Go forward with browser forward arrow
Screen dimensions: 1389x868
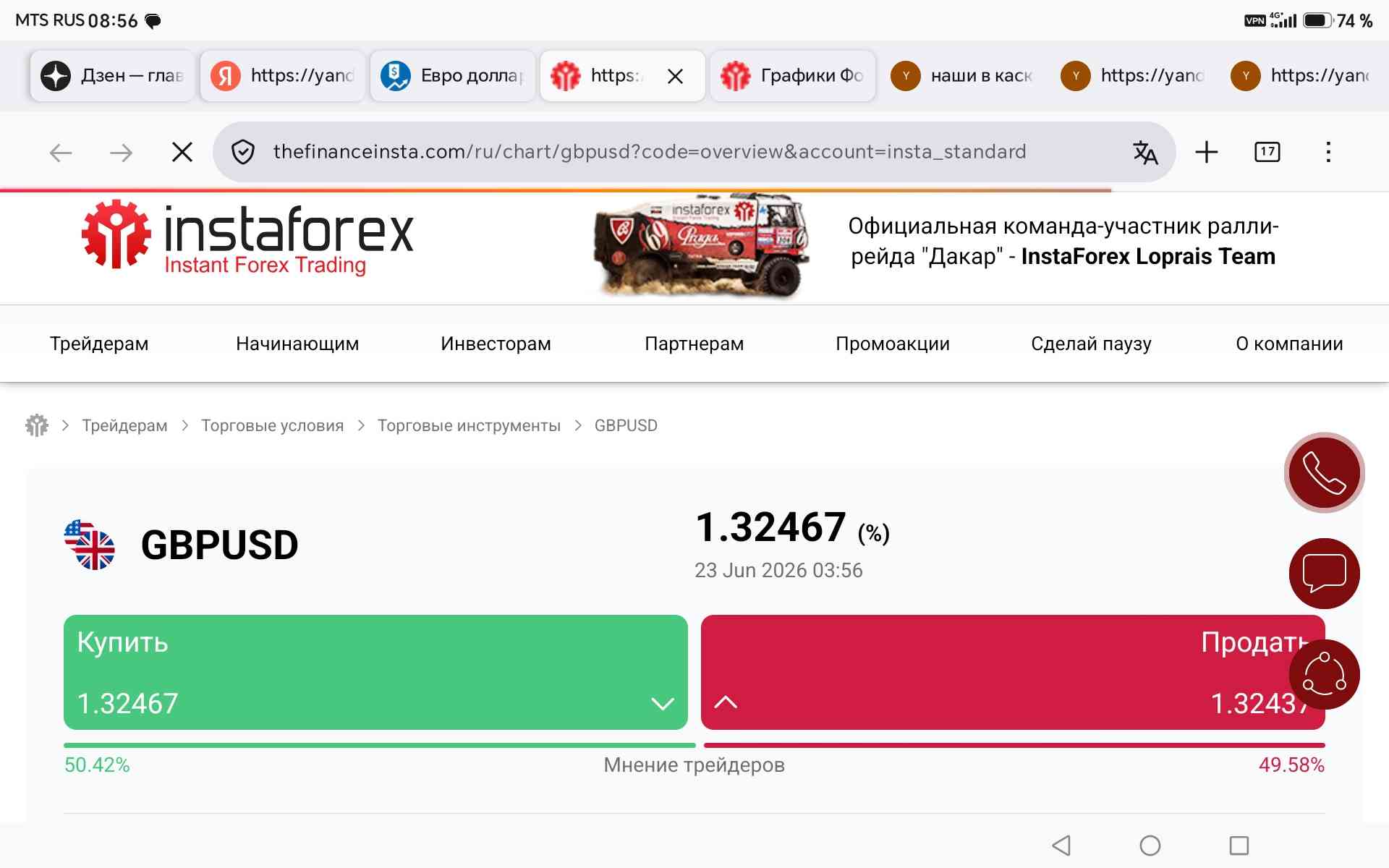121,153
